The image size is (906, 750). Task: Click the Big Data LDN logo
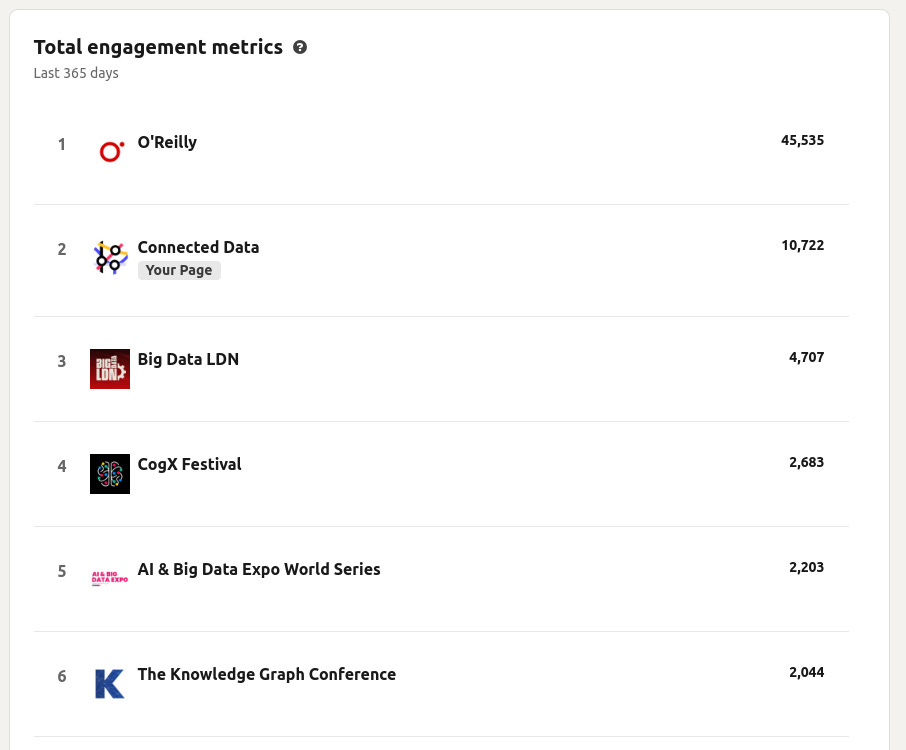110,369
